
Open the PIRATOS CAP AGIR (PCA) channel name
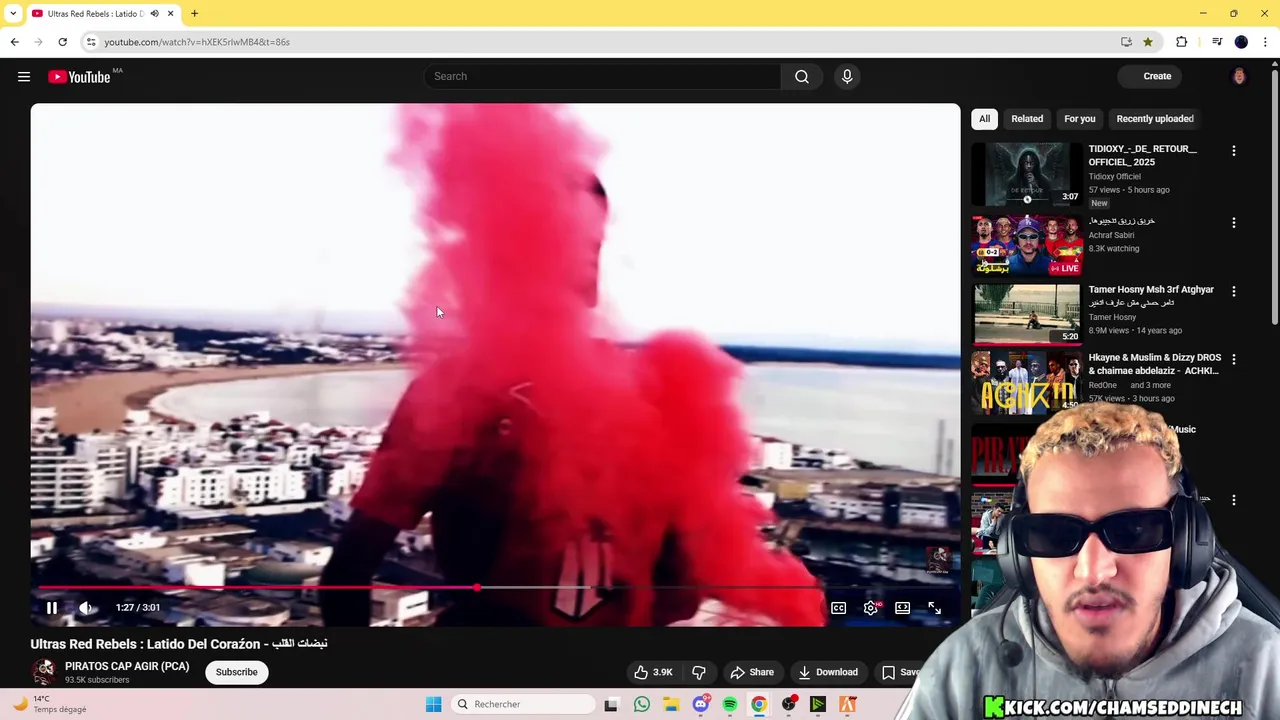[x=127, y=666]
